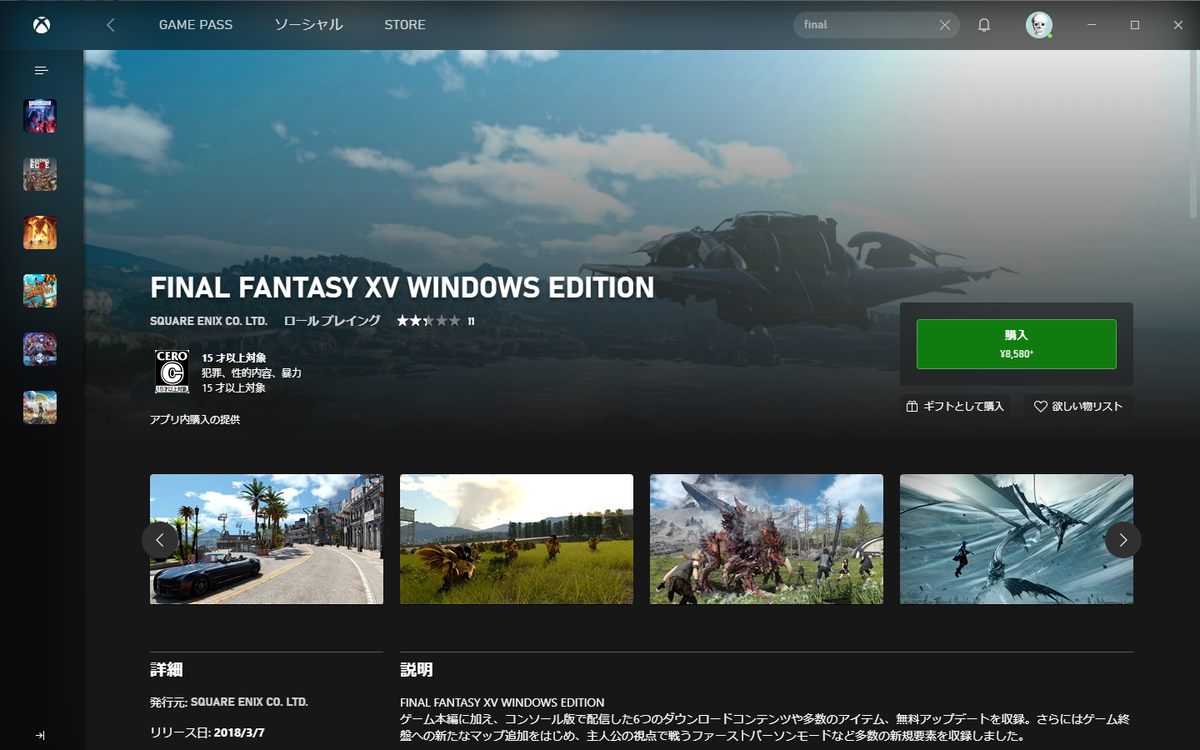Screen dimensions: 1200x750
Task: Maximize the Xbox app window
Action: pos(1135,25)
